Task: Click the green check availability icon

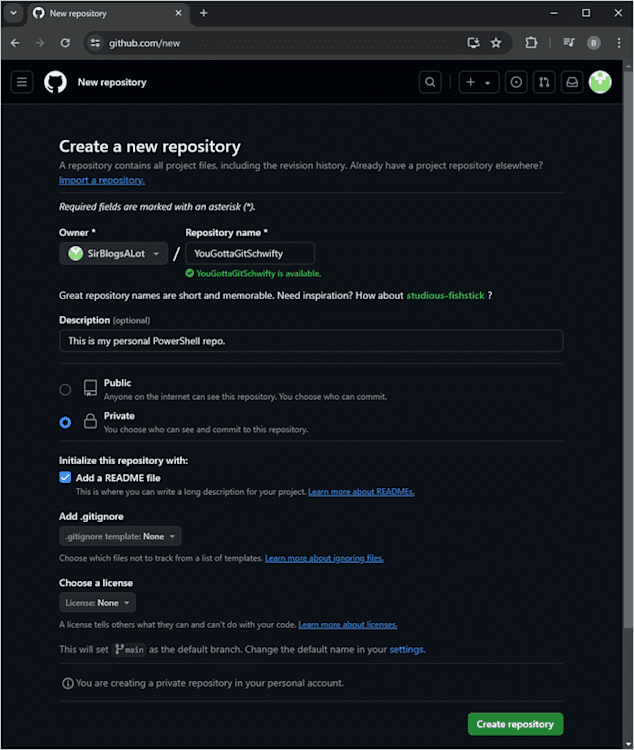Action: pyautogui.click(x=189, y=273)
